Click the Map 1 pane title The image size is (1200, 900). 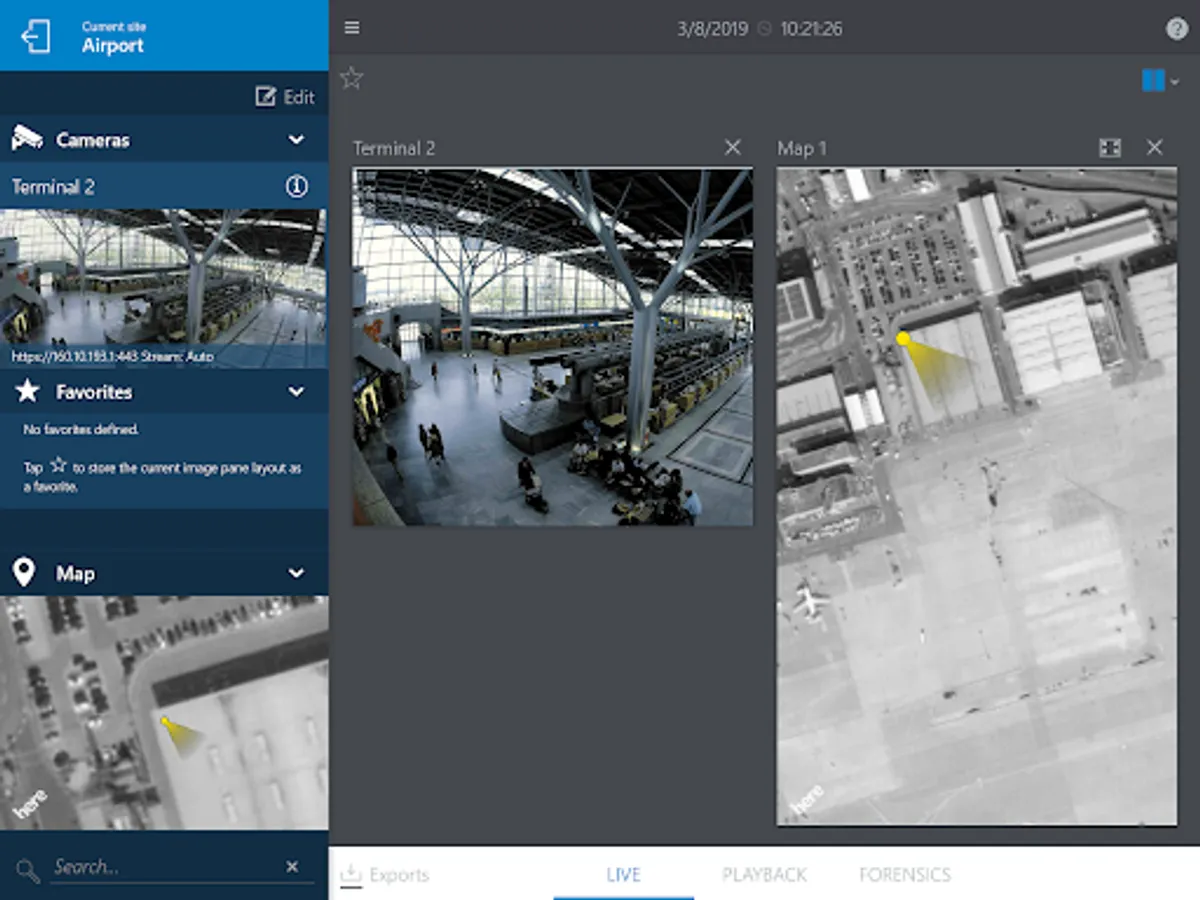pos(802,148)
